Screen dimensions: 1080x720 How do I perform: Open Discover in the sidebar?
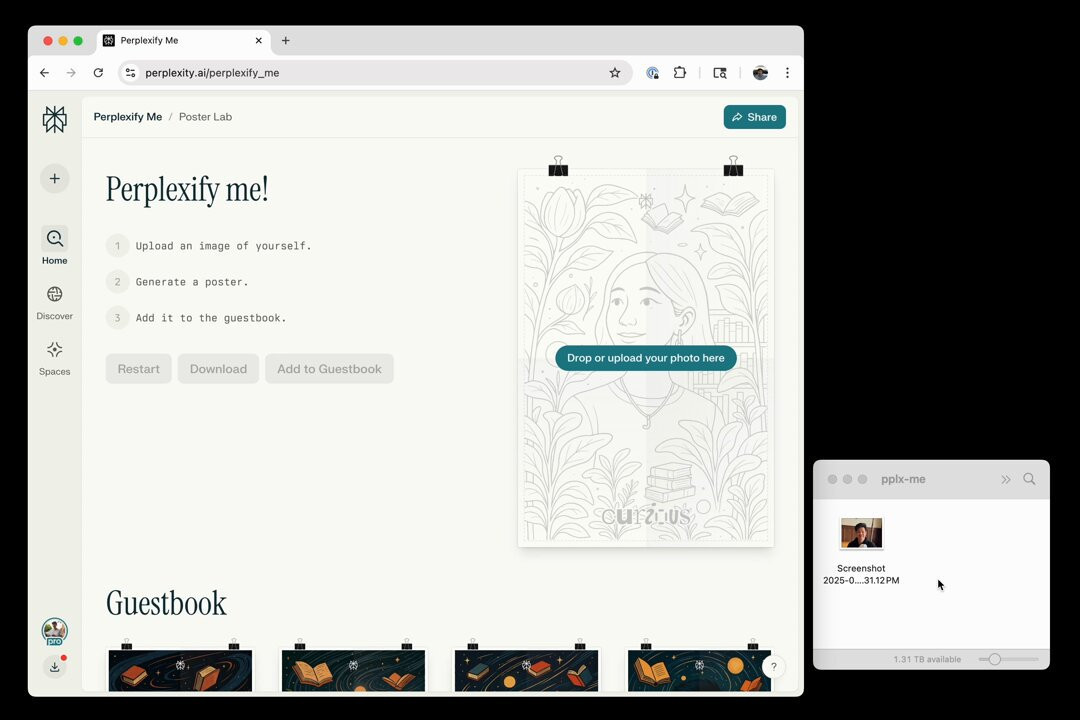[x=54, y=303]
